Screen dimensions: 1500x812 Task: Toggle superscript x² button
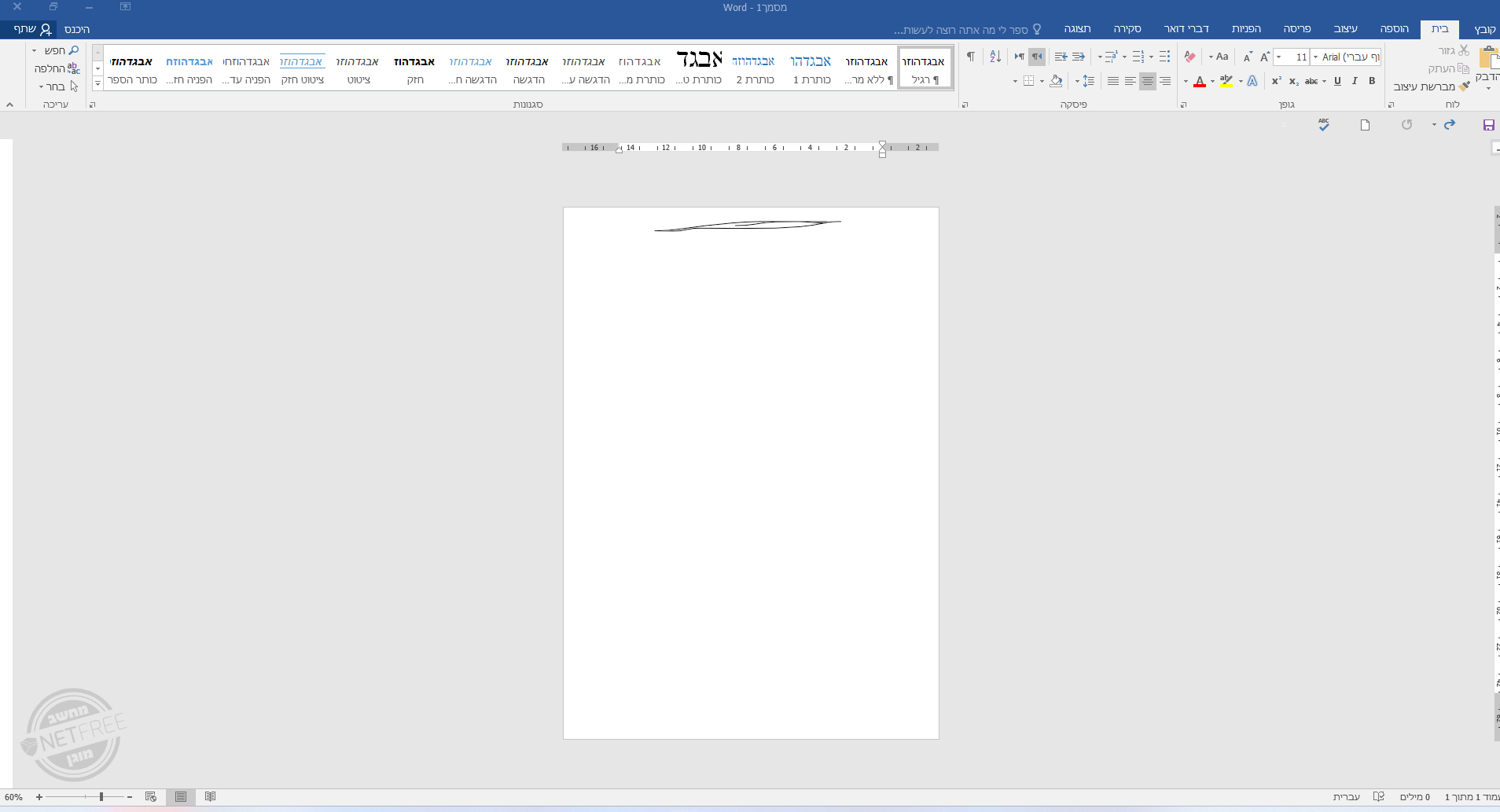click(1277, 81)
